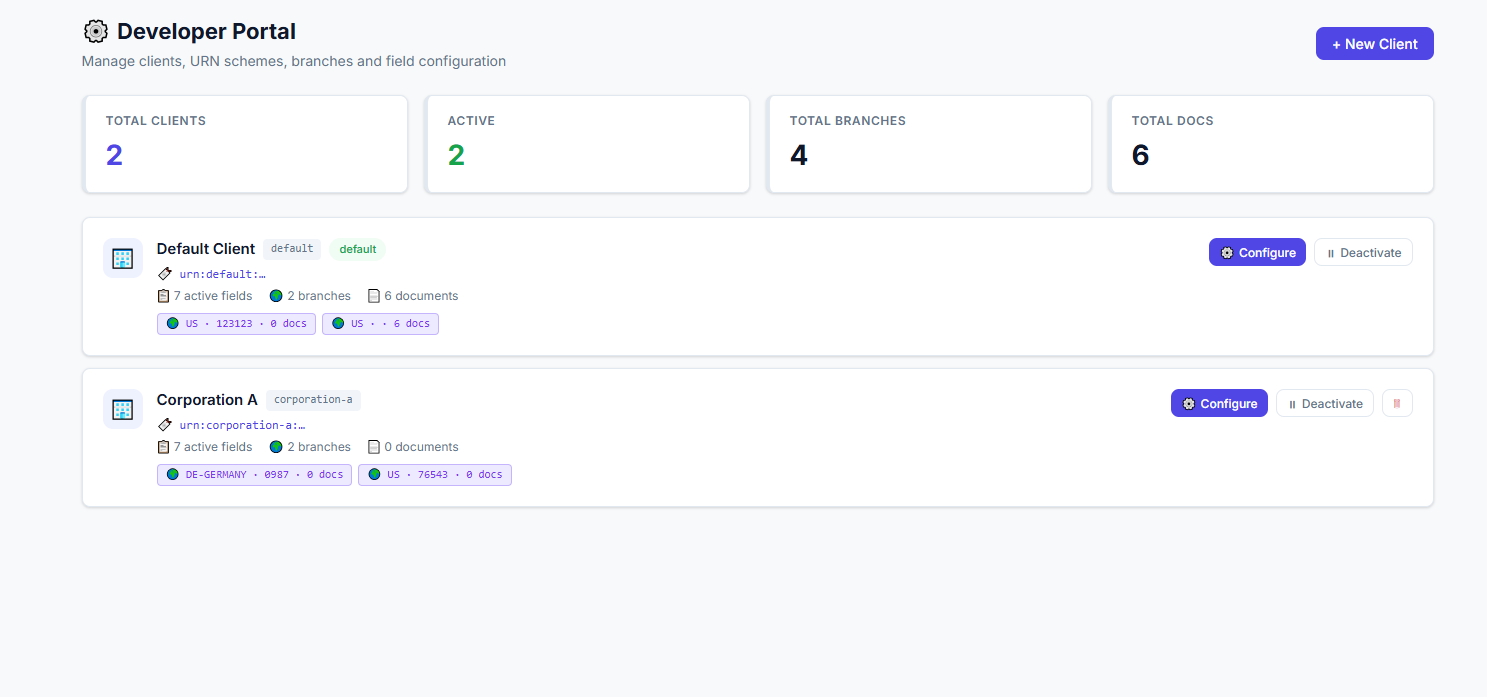Viewport: 1487px width, 697px height.
Task: Select the DE-GERMANY · 0987 branch chip
Action: 254,475
